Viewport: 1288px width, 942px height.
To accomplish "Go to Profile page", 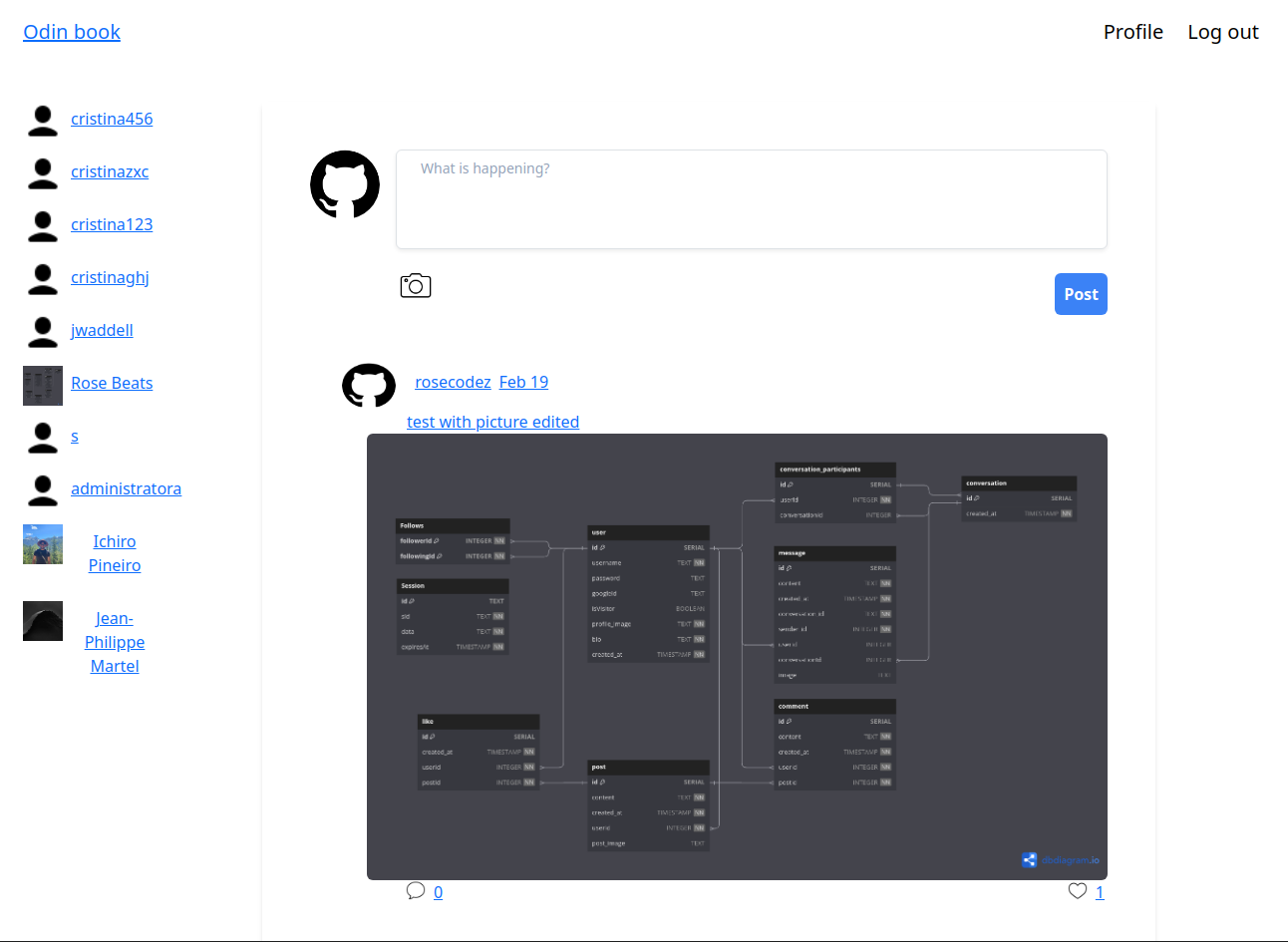I will click(x=1133, y=32).
